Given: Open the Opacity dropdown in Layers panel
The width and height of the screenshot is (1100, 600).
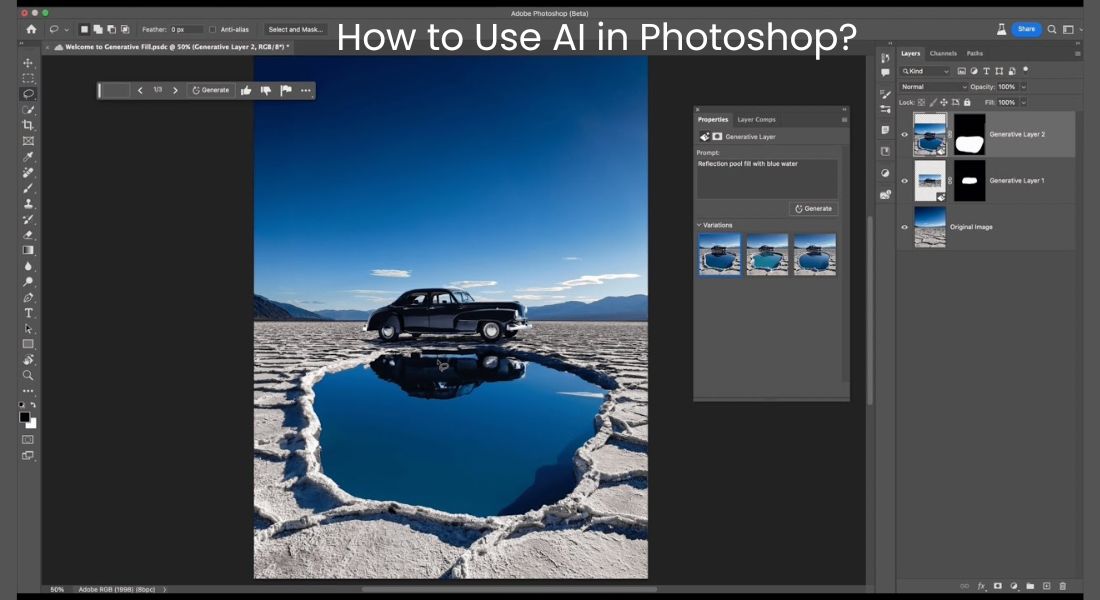Looking at the screenshot, I should pos(1023,87).
